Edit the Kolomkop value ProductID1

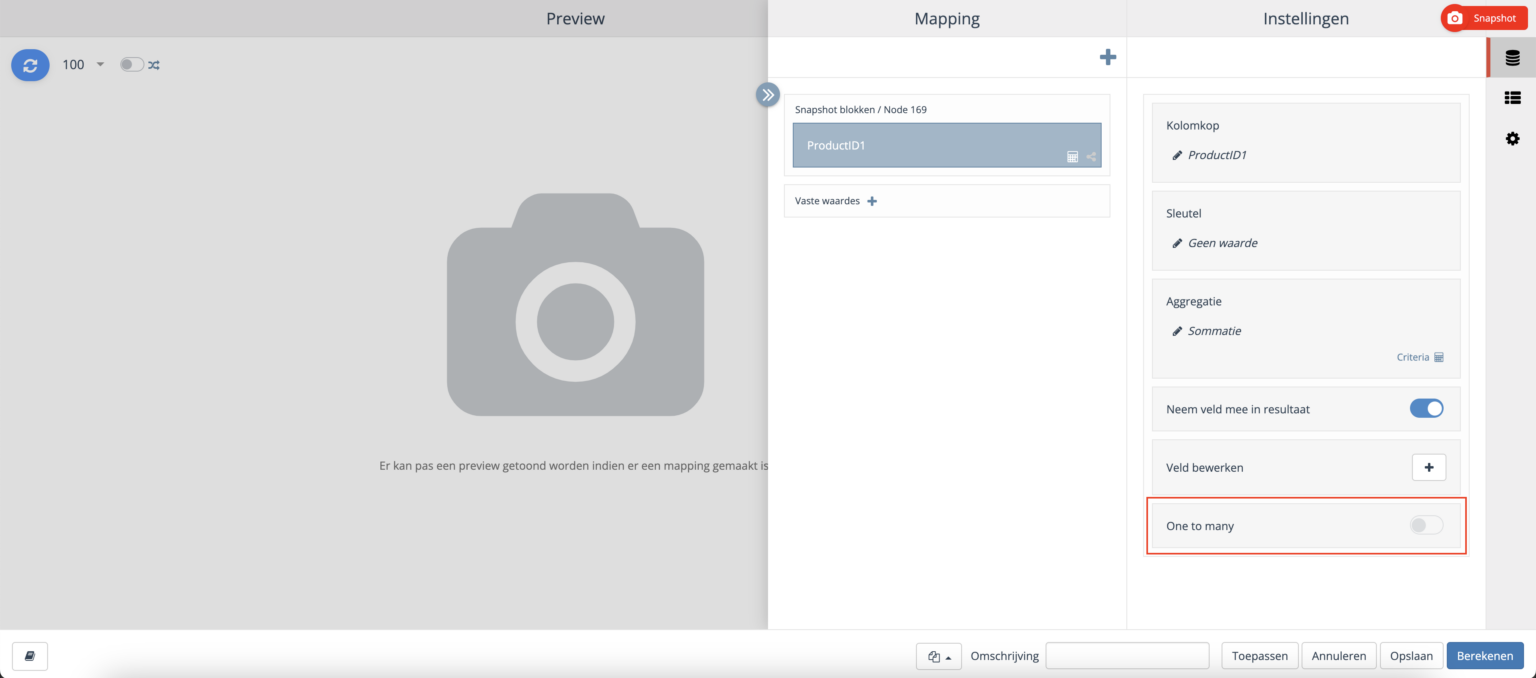tap(1217, 155)
